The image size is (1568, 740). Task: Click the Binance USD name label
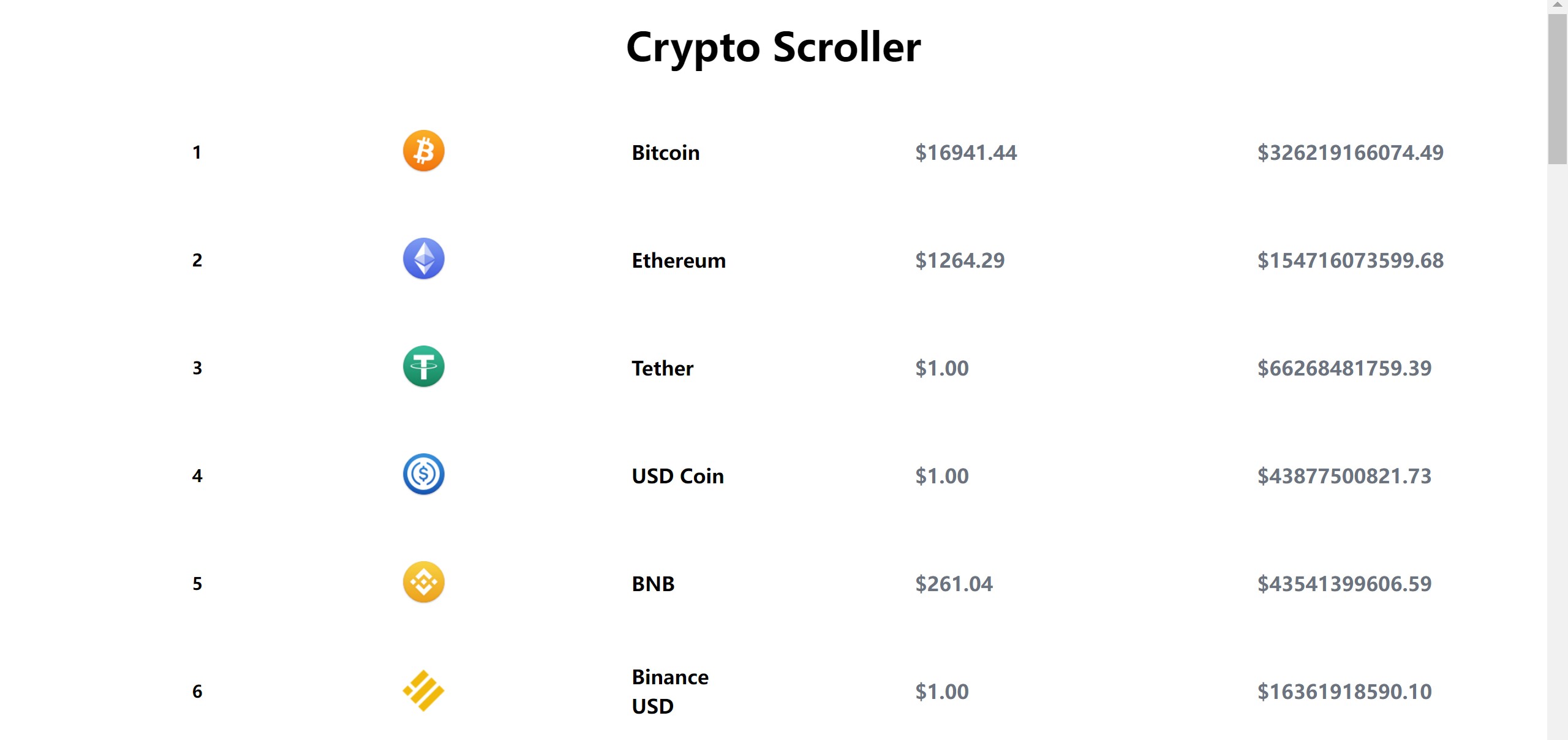(670, 692)
